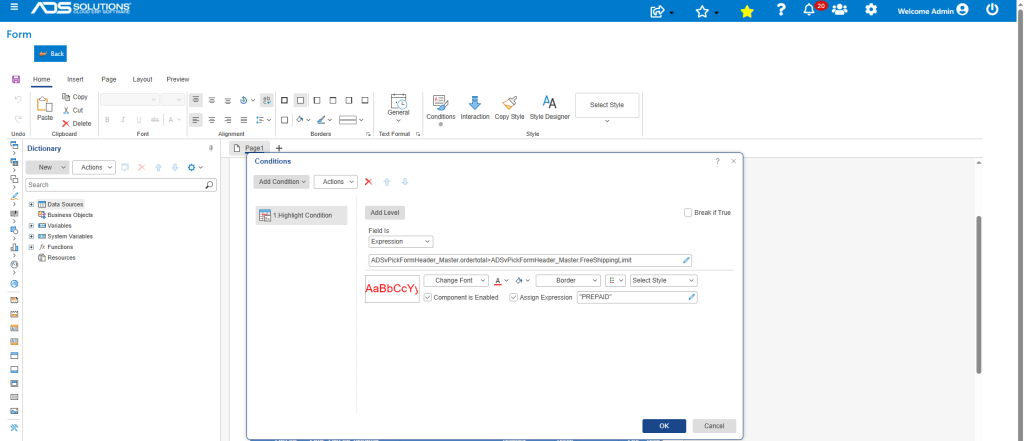Toggle word wrap alignment icon
This screenshot has width=1024, height=441.
[266, 100]
